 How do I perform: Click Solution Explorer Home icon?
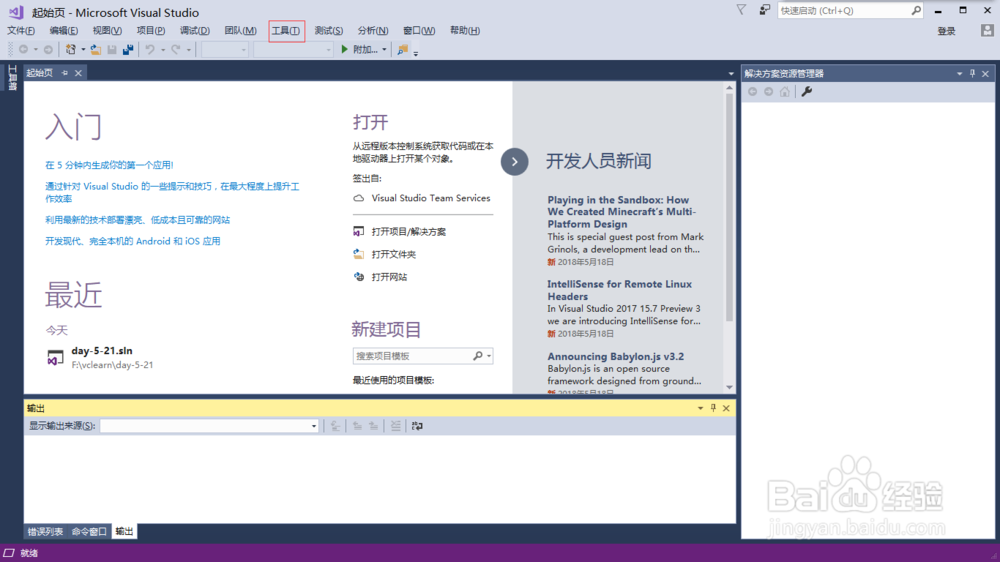click(x=784, y=92)
